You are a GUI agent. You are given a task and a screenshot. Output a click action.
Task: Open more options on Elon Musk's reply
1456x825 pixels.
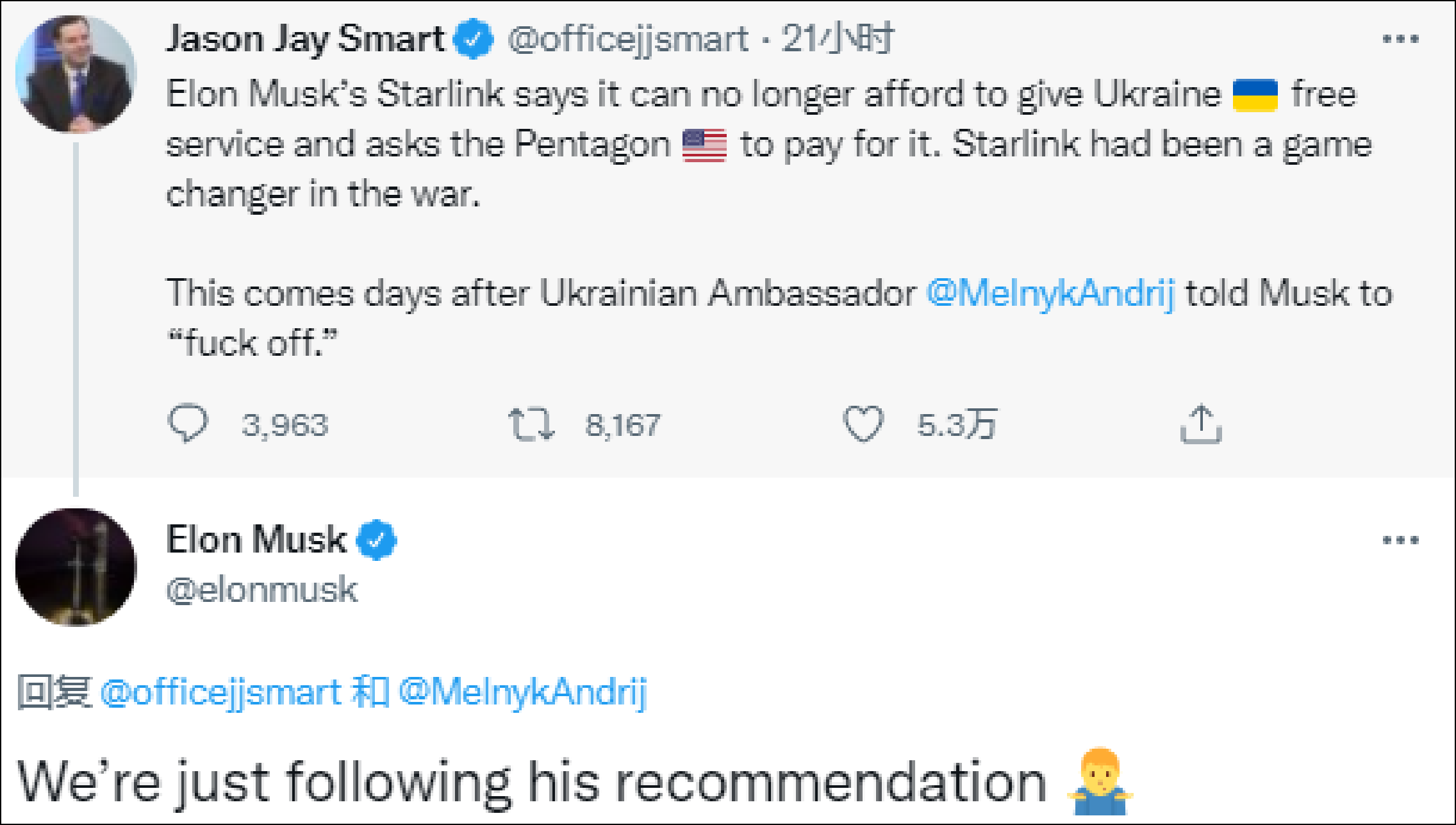(1400, 540)
